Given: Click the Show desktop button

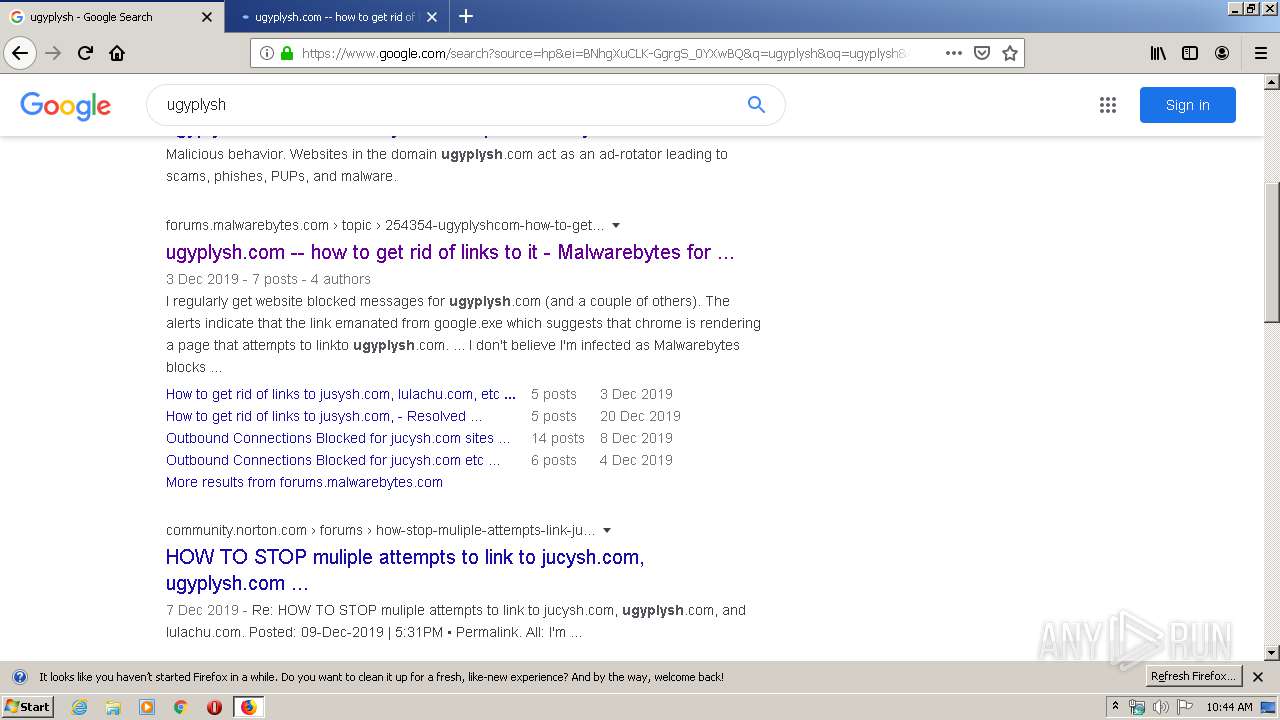Looking at the screenshot, I should (x=1268, y=707).
